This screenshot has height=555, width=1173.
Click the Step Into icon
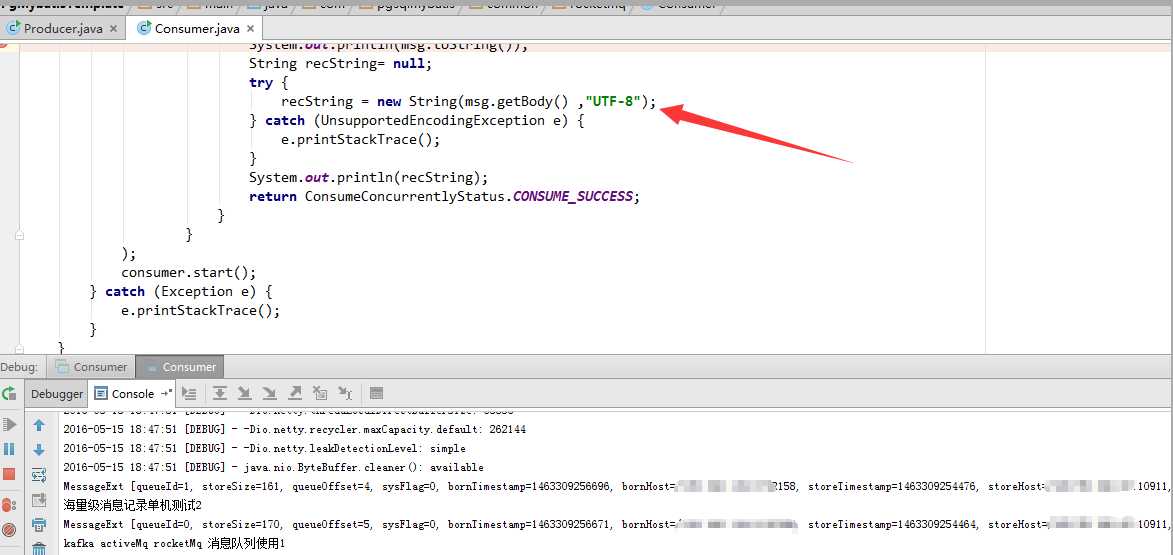(x=244, y=393)
